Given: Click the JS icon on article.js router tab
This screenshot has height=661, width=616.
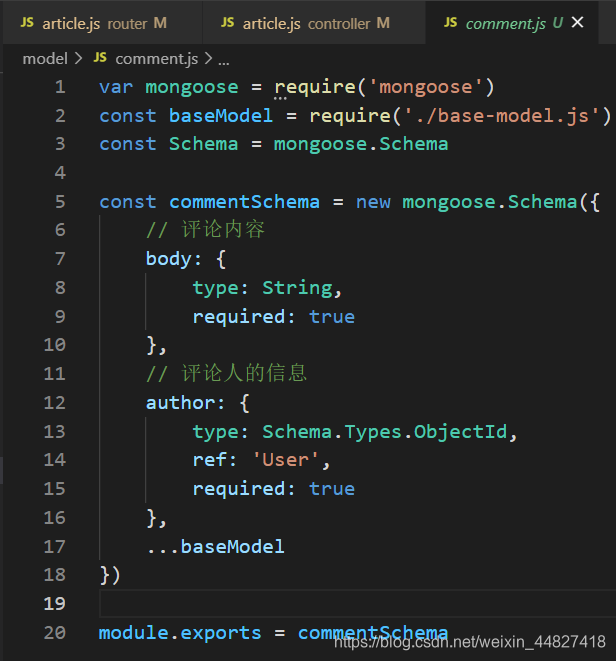Looking at the screenshot, I should (27, 23).
